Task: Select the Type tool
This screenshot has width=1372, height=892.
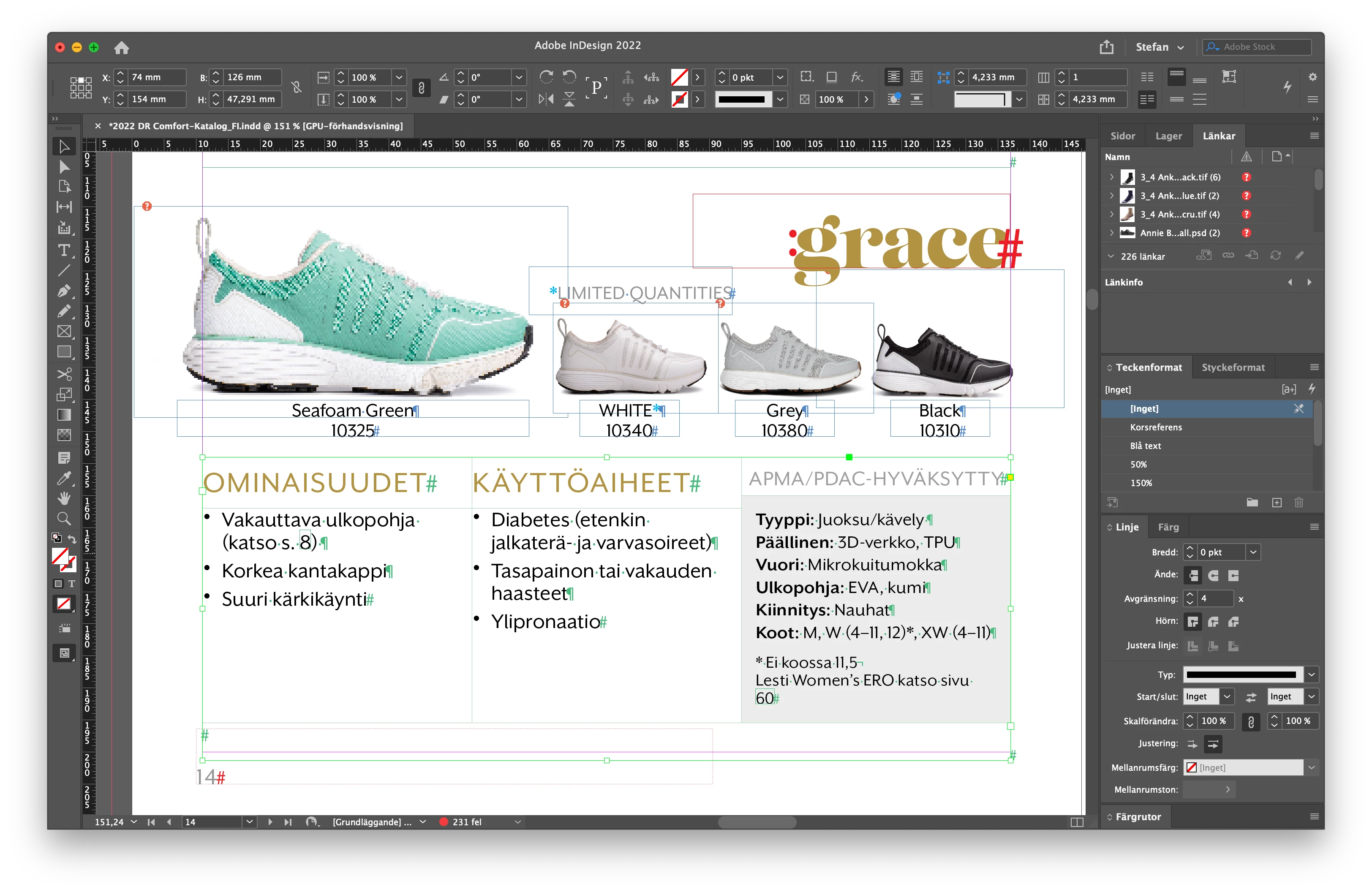Action: tap(64, 250)
